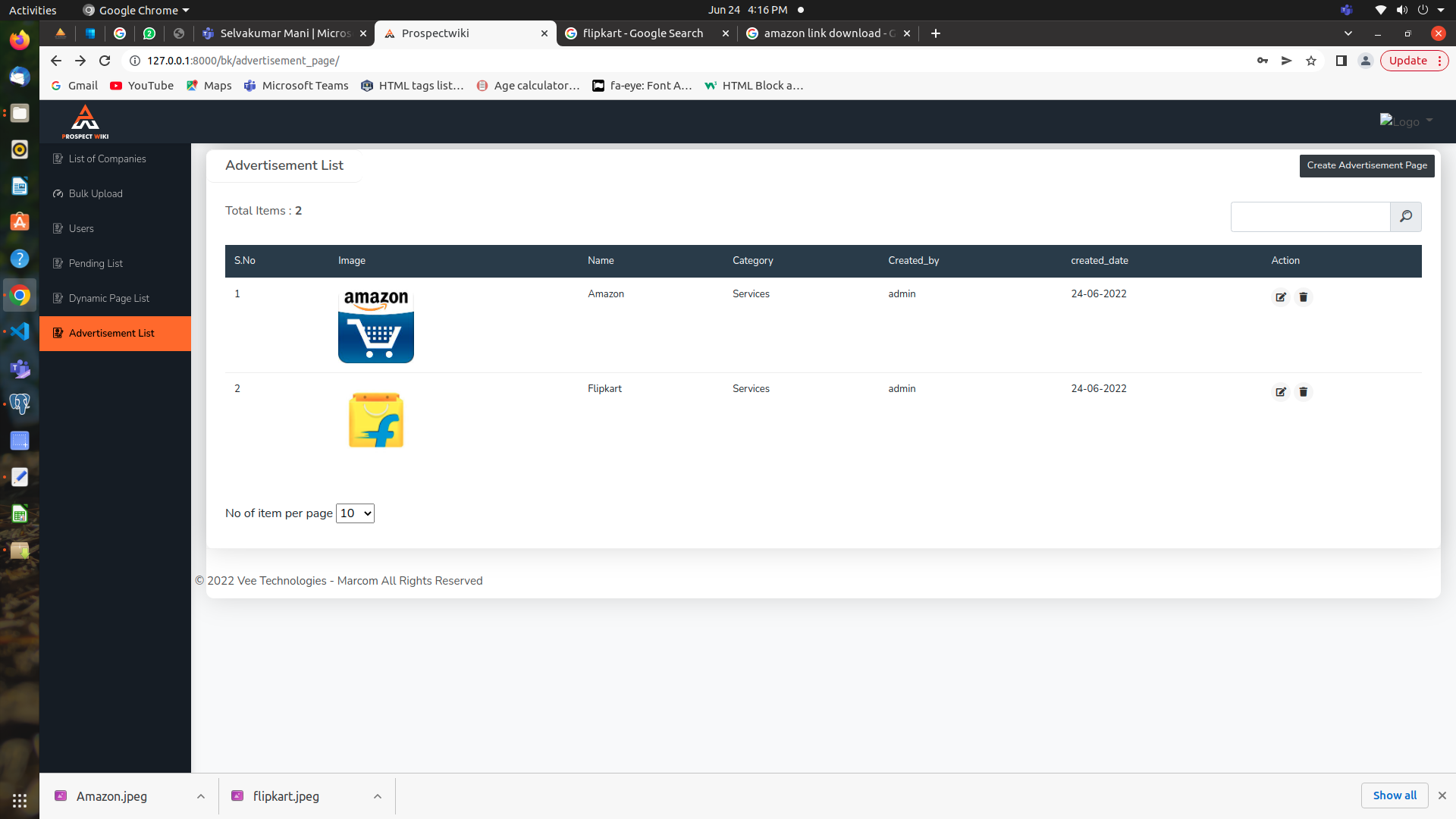The image size is (1456, 819).
Task: Open the HTML tags list bookmark
Action: pyautogui.click(x=413, y=86)
